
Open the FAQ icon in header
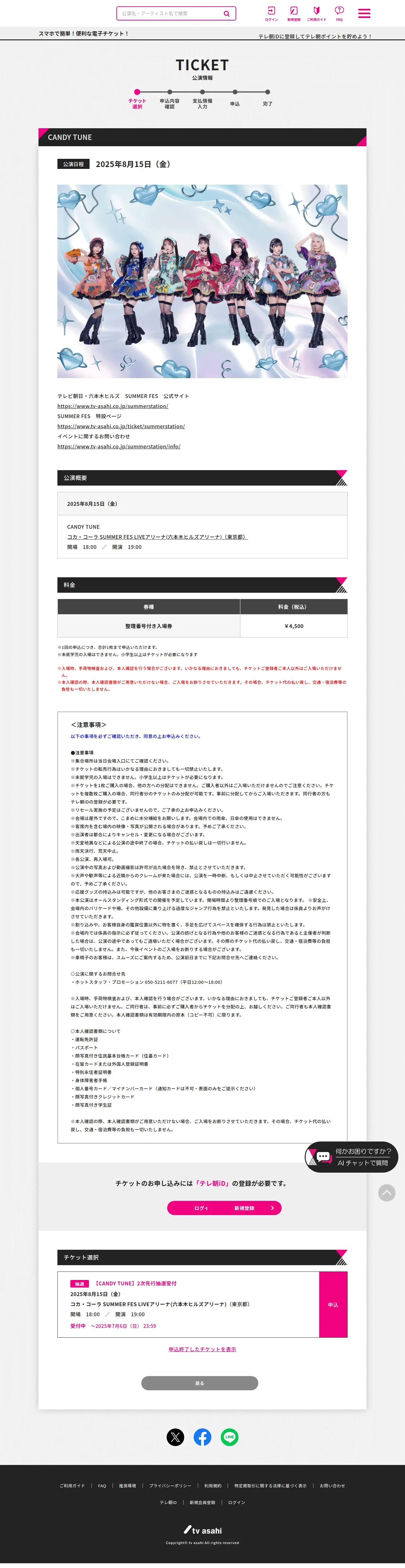click(x=339, y=13)
